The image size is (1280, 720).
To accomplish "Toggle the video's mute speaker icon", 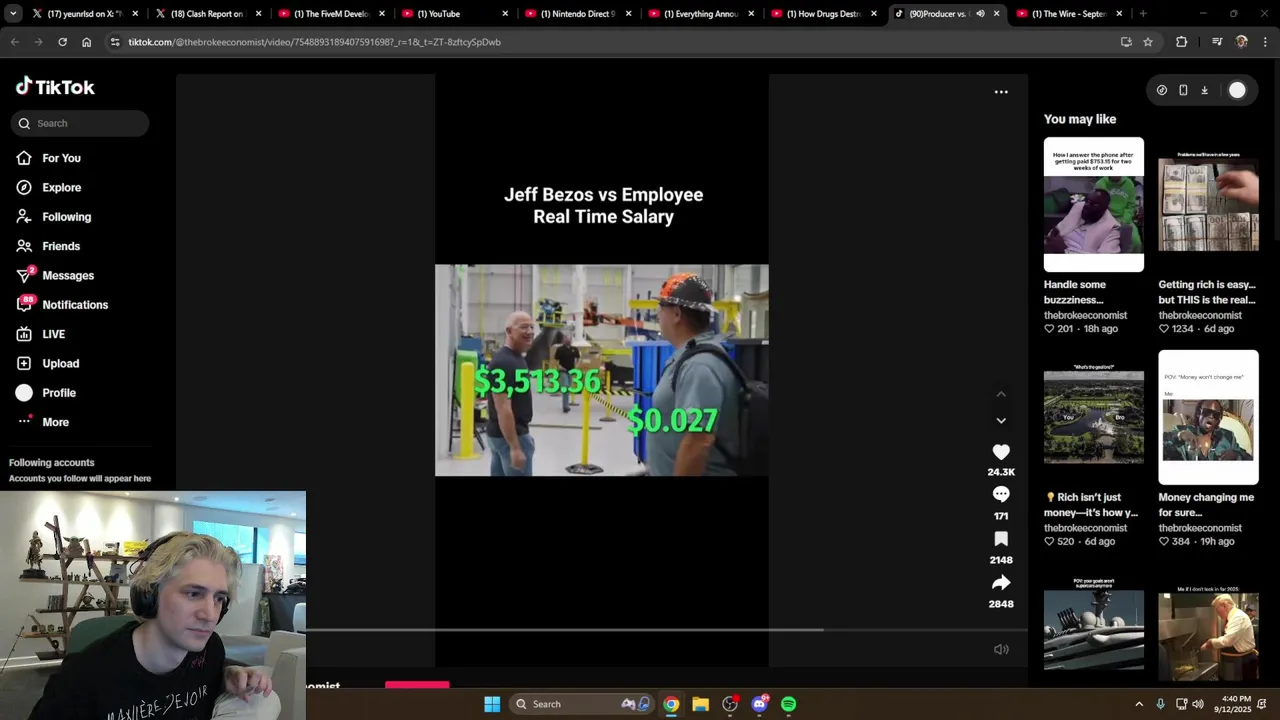I will (1001, 650).
